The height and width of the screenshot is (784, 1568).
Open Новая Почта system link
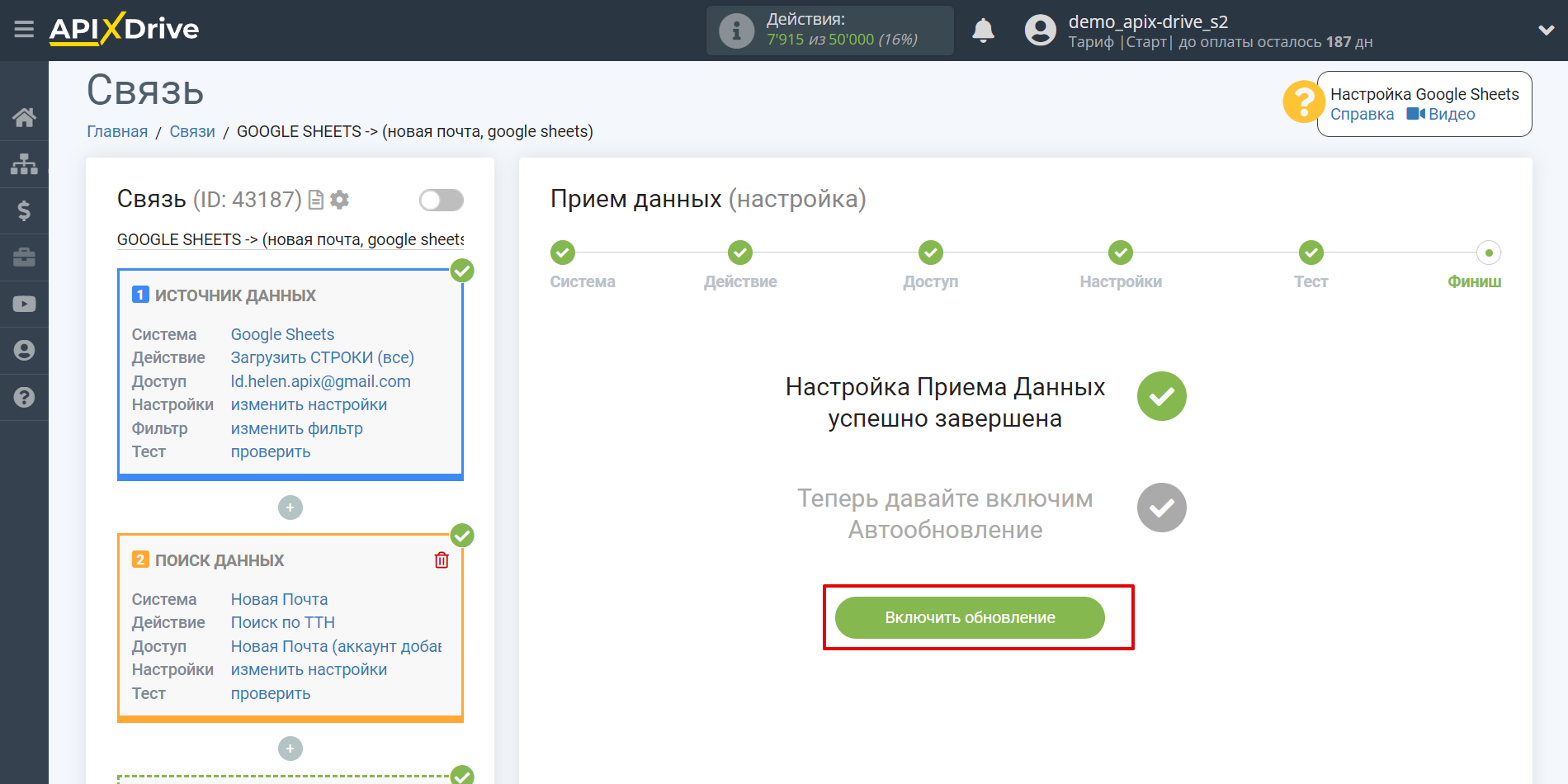tap(279, 599)
